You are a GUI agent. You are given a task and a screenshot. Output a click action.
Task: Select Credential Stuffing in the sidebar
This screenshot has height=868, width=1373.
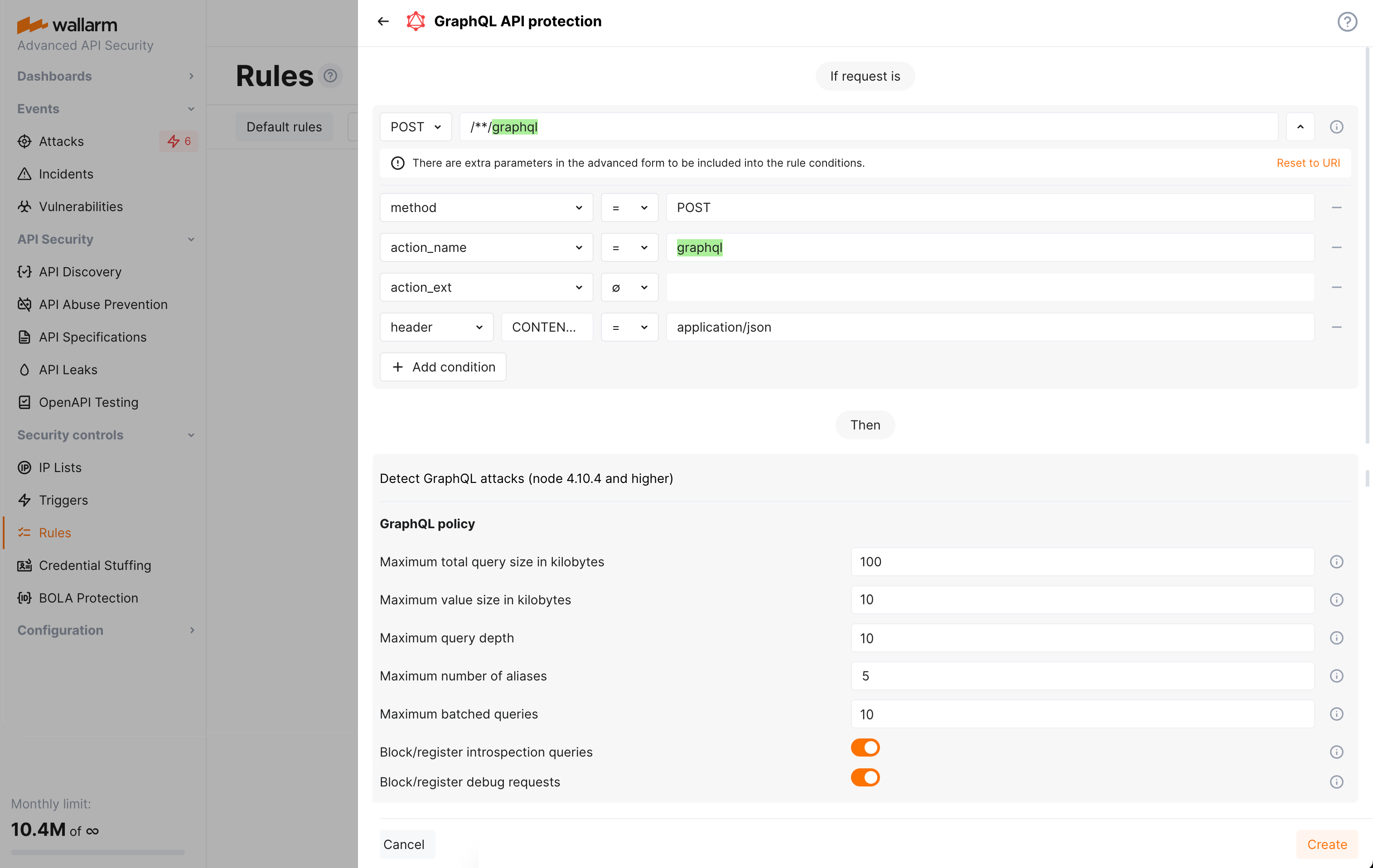point(95,565)
